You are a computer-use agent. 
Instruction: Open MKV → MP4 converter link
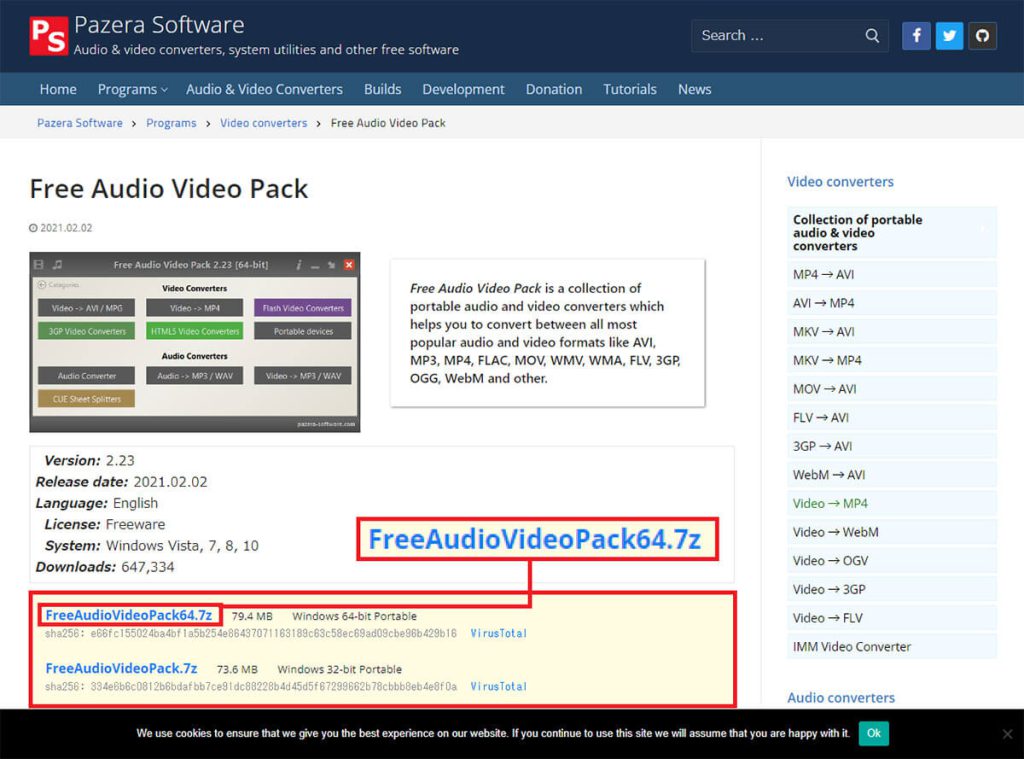pos(892,361)
